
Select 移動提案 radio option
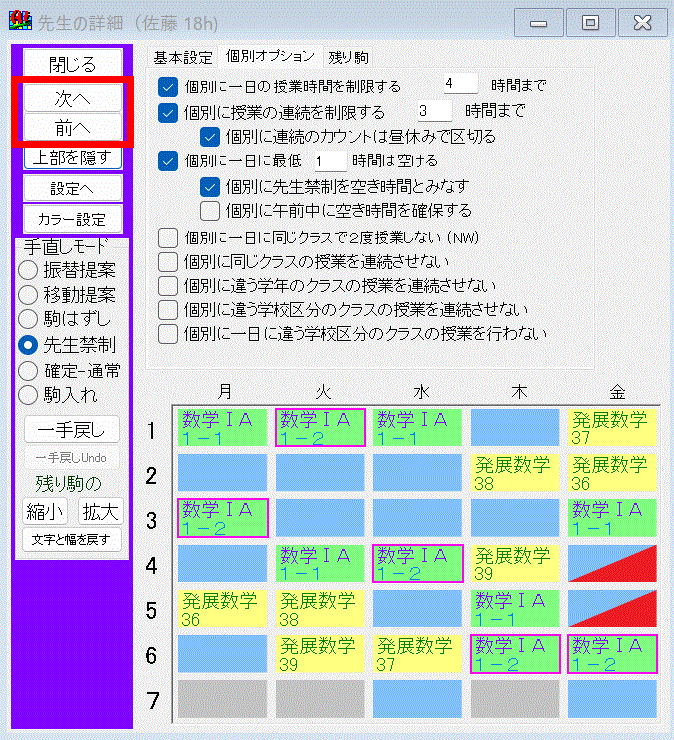67,294
